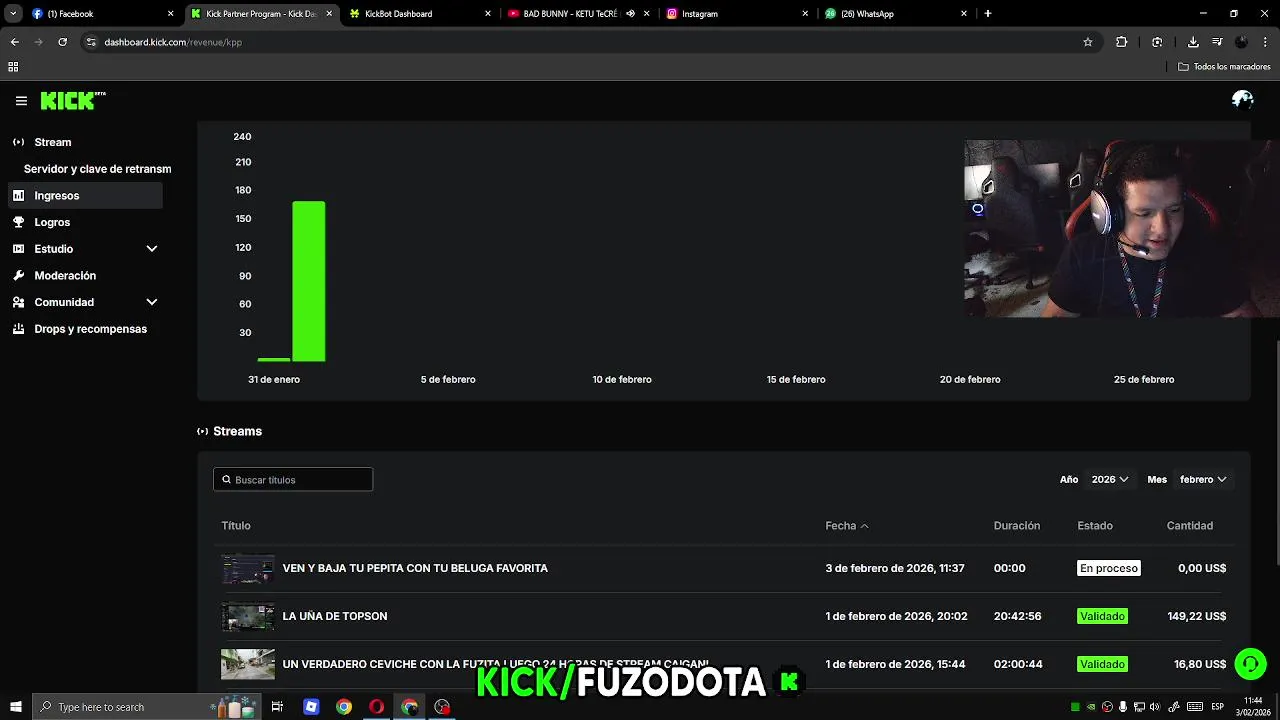Open Opera browser from taskbar
Viewport: 1280px width, 720px height.
coord(376,707)
